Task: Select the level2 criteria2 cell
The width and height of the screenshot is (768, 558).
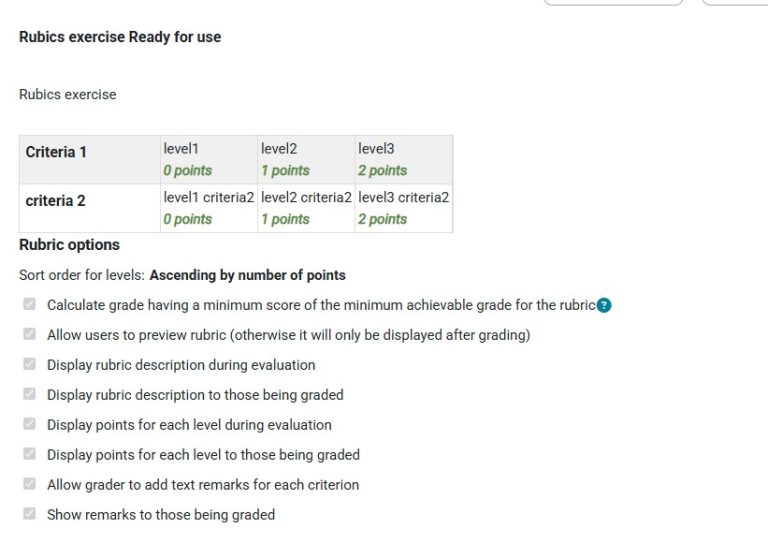Action: 305,208
